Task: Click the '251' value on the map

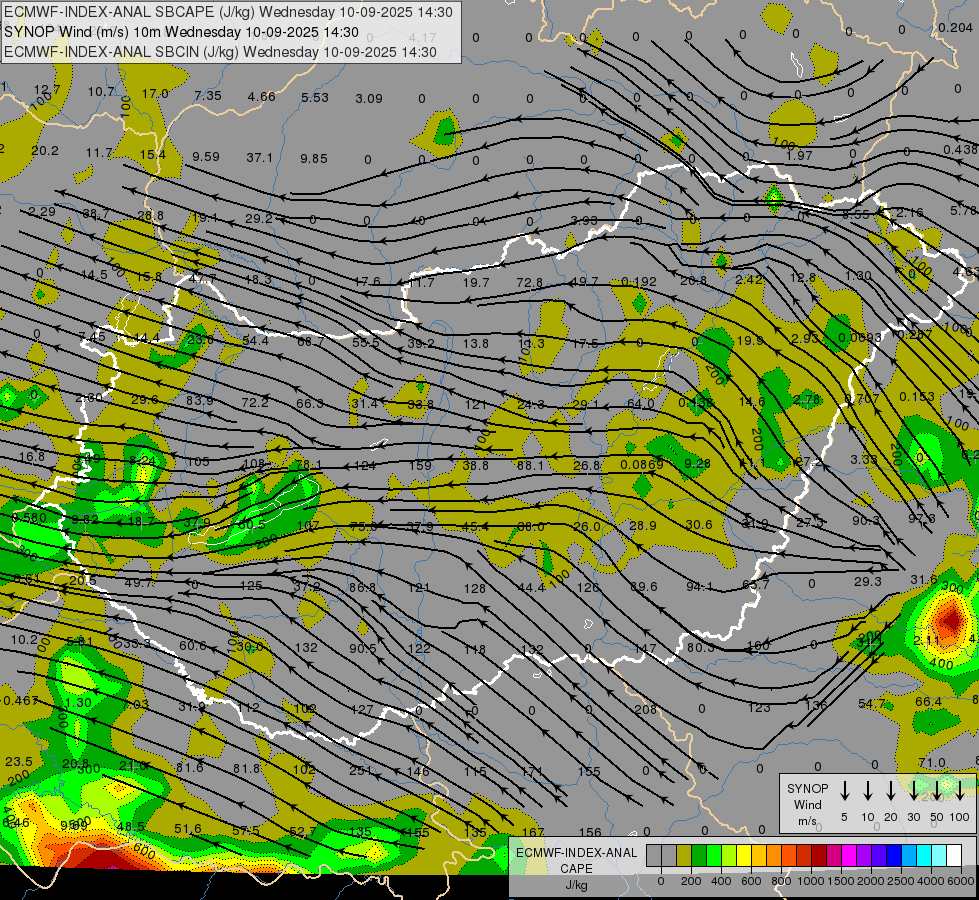Action: click(x=360, y=771)
